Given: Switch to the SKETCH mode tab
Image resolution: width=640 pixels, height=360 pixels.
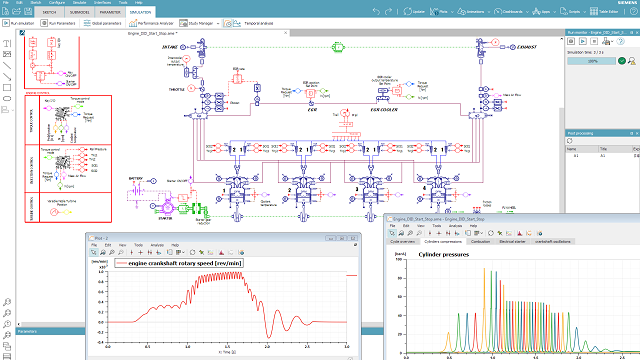Looking at the screenshot, I should [49, 12].
